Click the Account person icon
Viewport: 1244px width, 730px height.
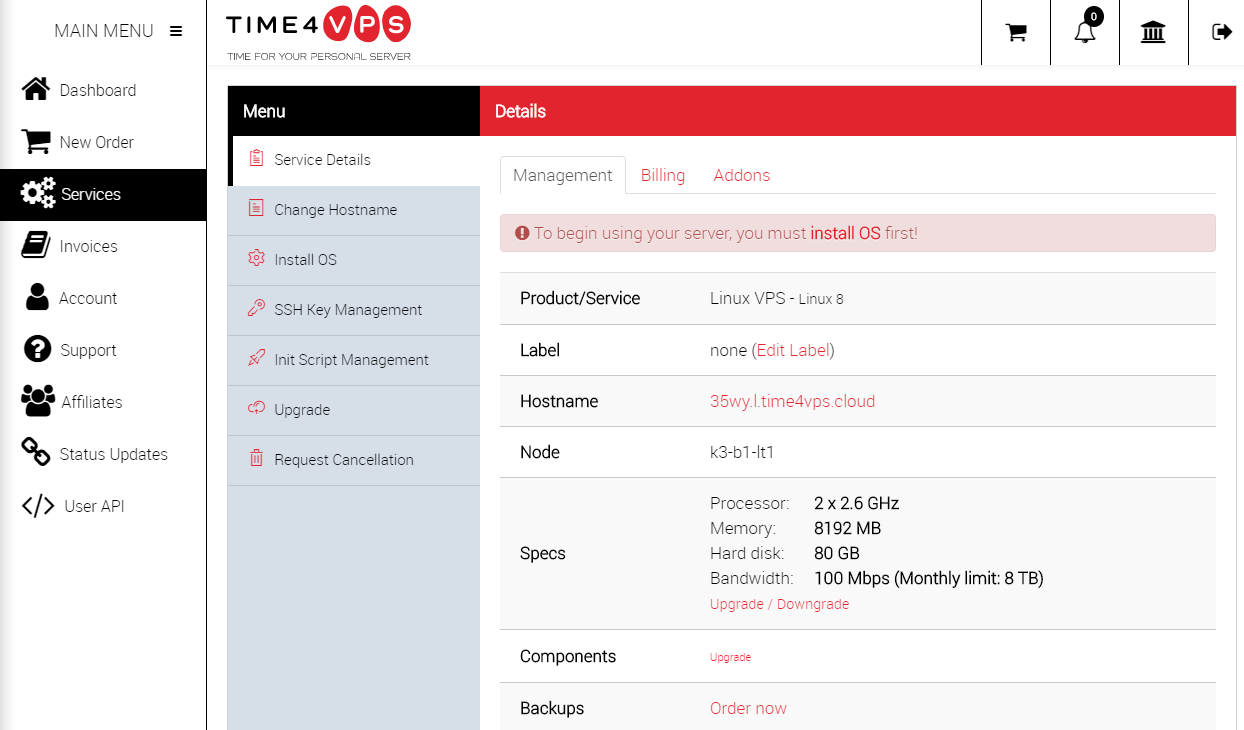tap(37, 297)
